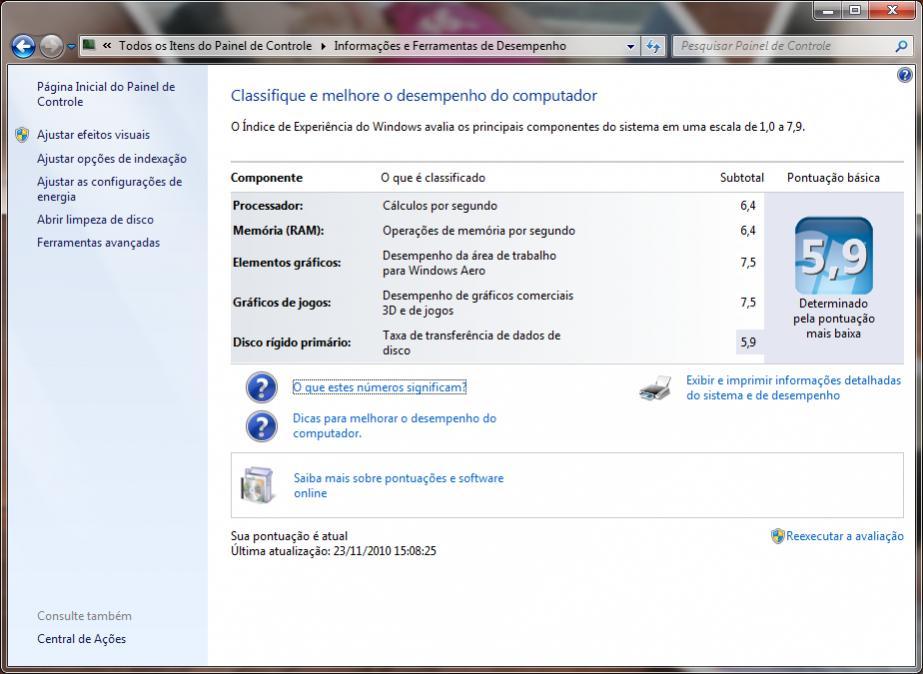Click the software box icon beside 'Saiba mais'
Viewport: 923px width, 674px height.
click(x=258, y=485)
